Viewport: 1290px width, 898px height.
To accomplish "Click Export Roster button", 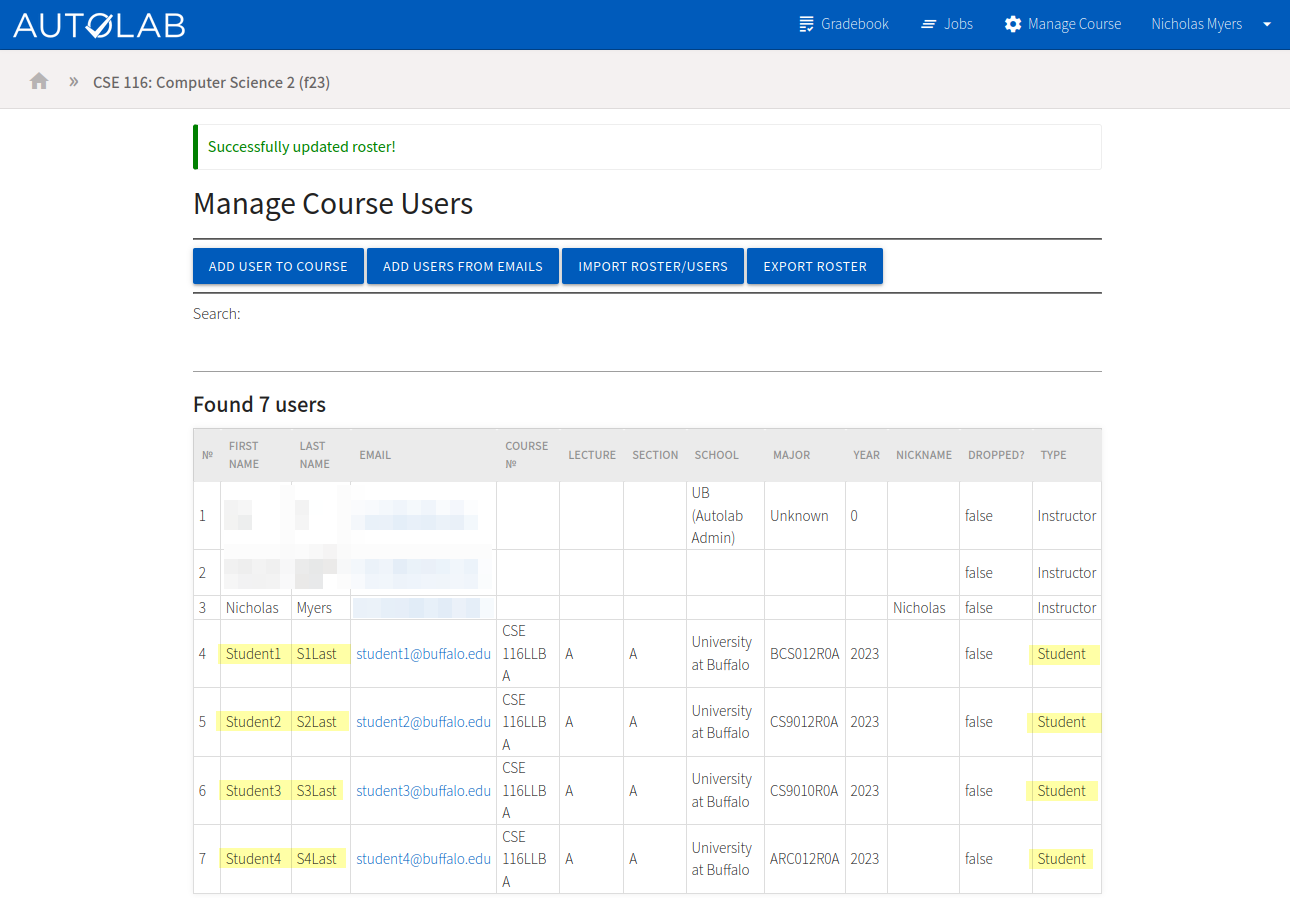I will (815, 266).
